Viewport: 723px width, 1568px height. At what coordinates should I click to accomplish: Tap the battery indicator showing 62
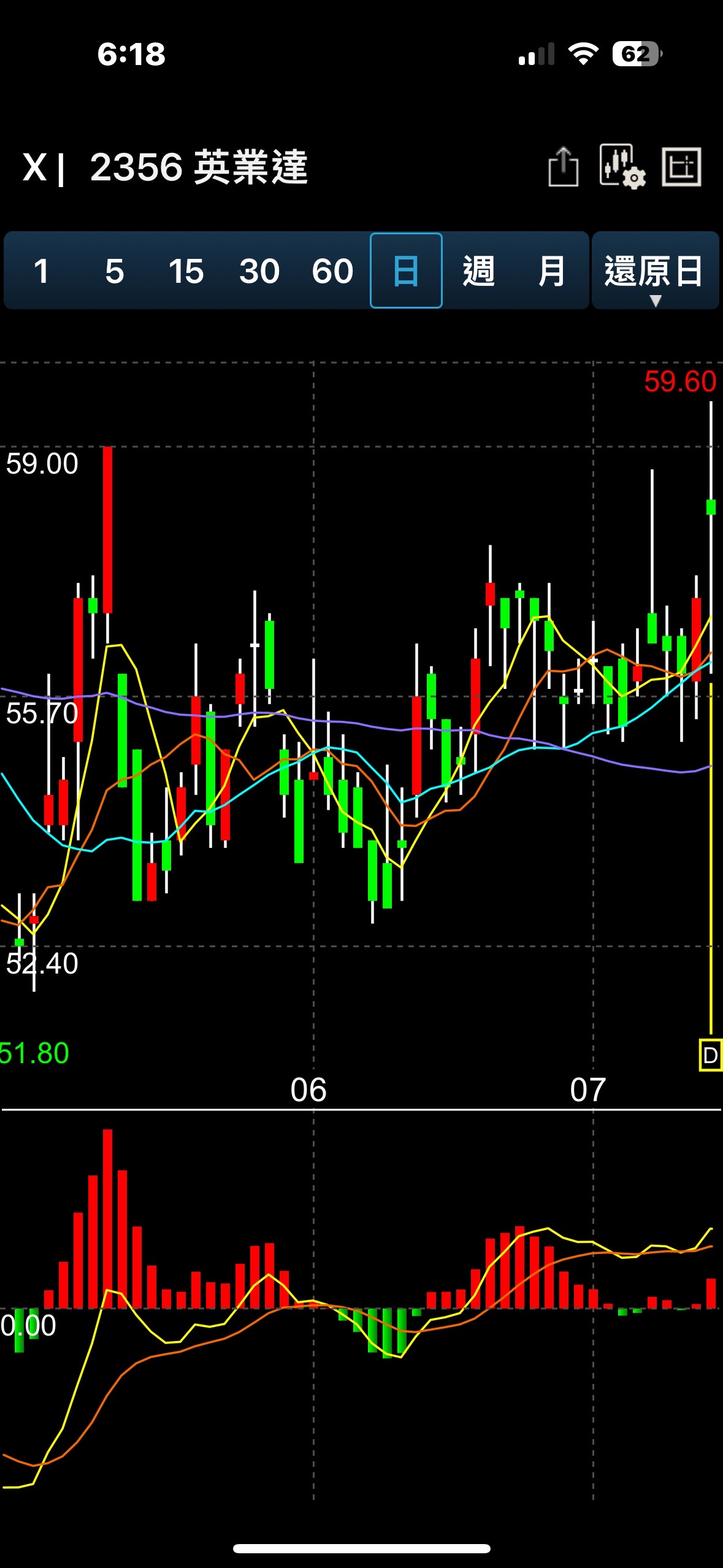pyautogui.click(x=637, y=54)
